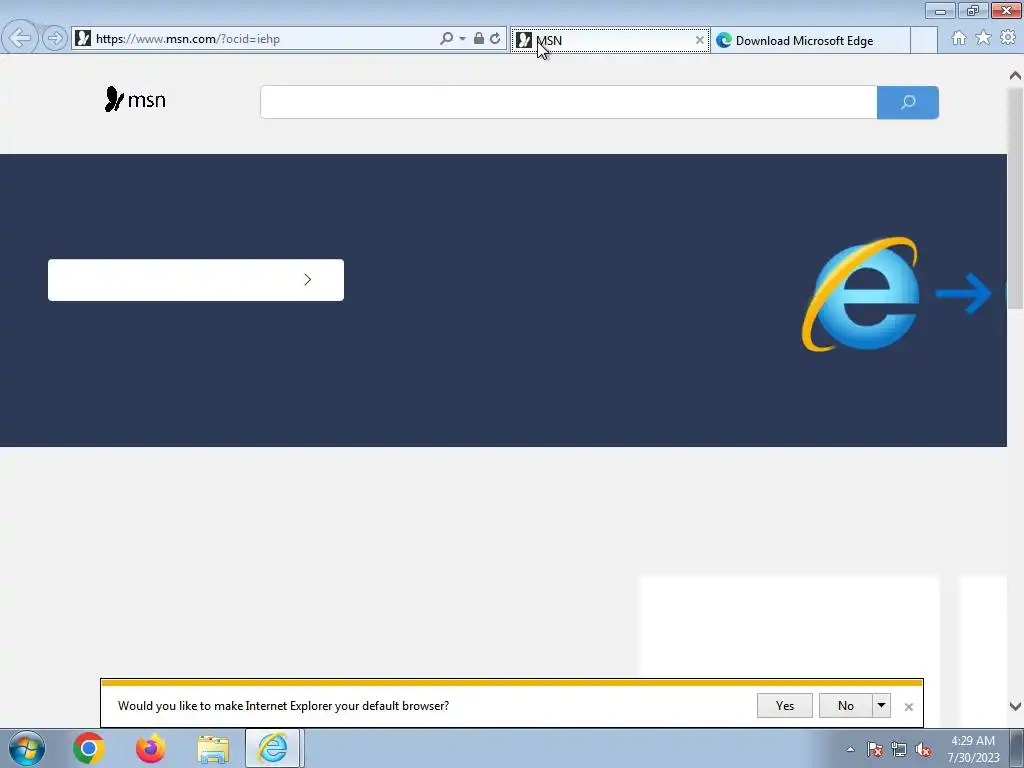Focus the MSN web search box

(x=568, y=102)
